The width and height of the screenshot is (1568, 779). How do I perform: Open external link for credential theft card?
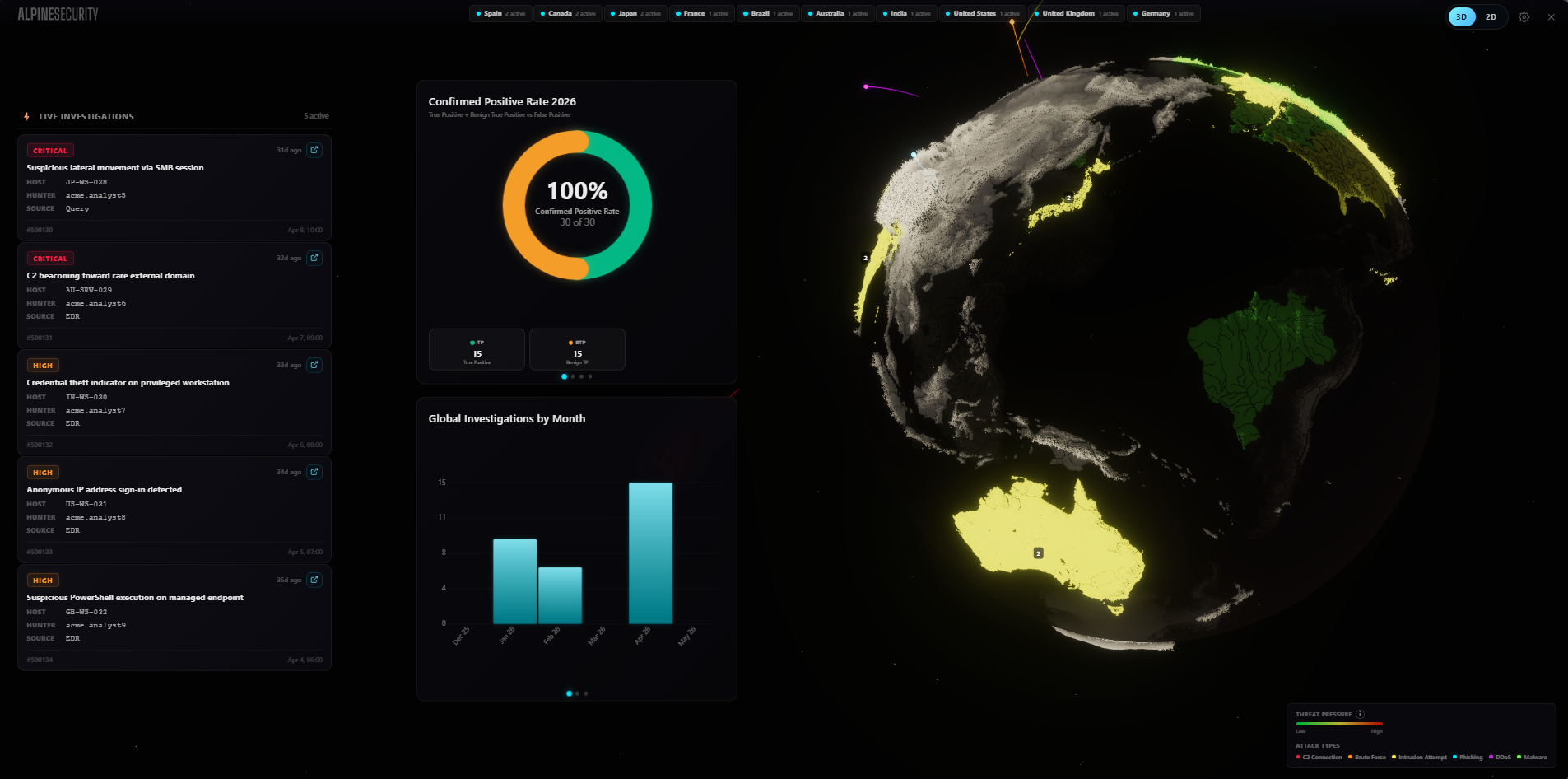pos(314,365)
